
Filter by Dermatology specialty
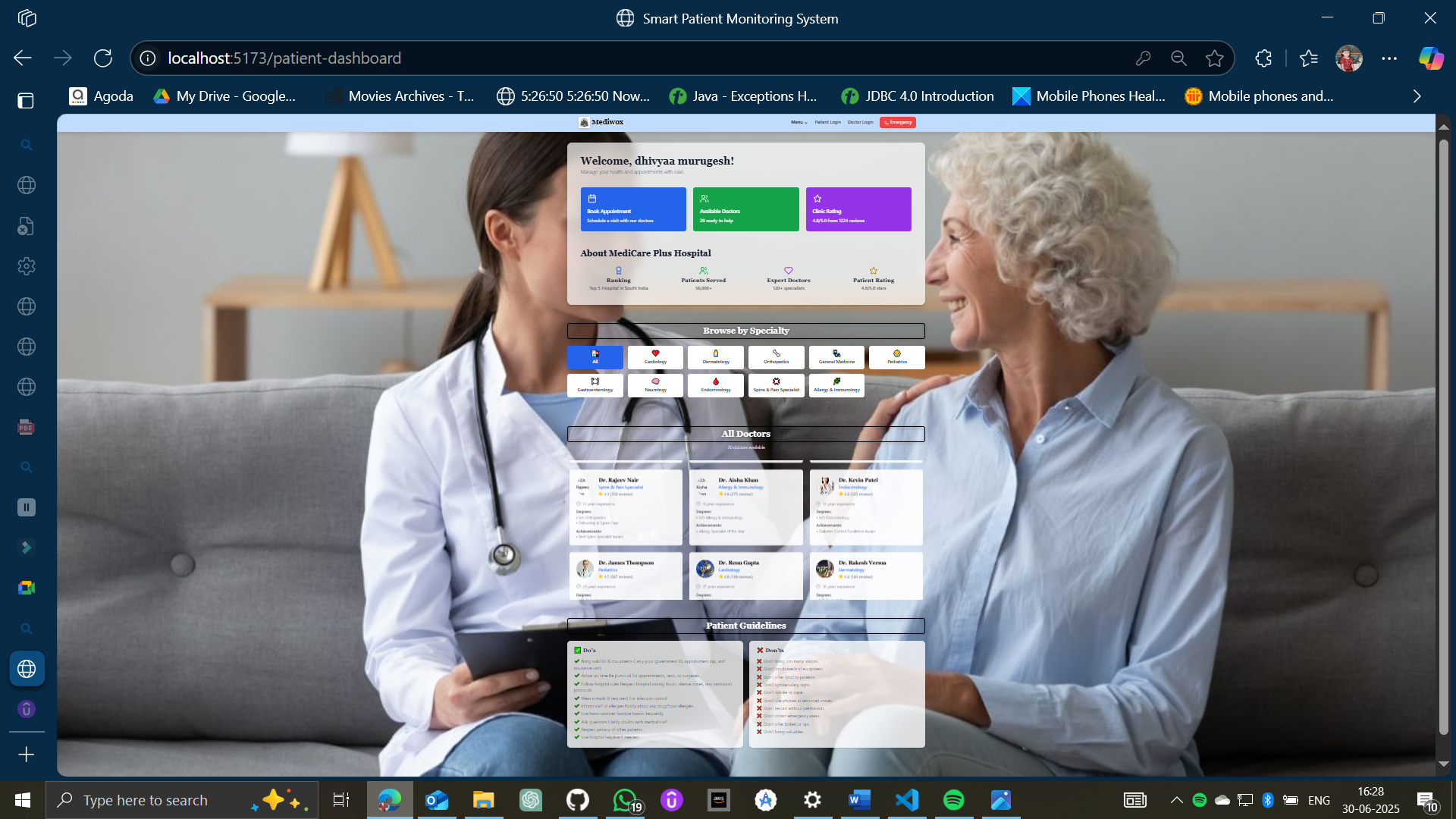click(x=715, y=357)
